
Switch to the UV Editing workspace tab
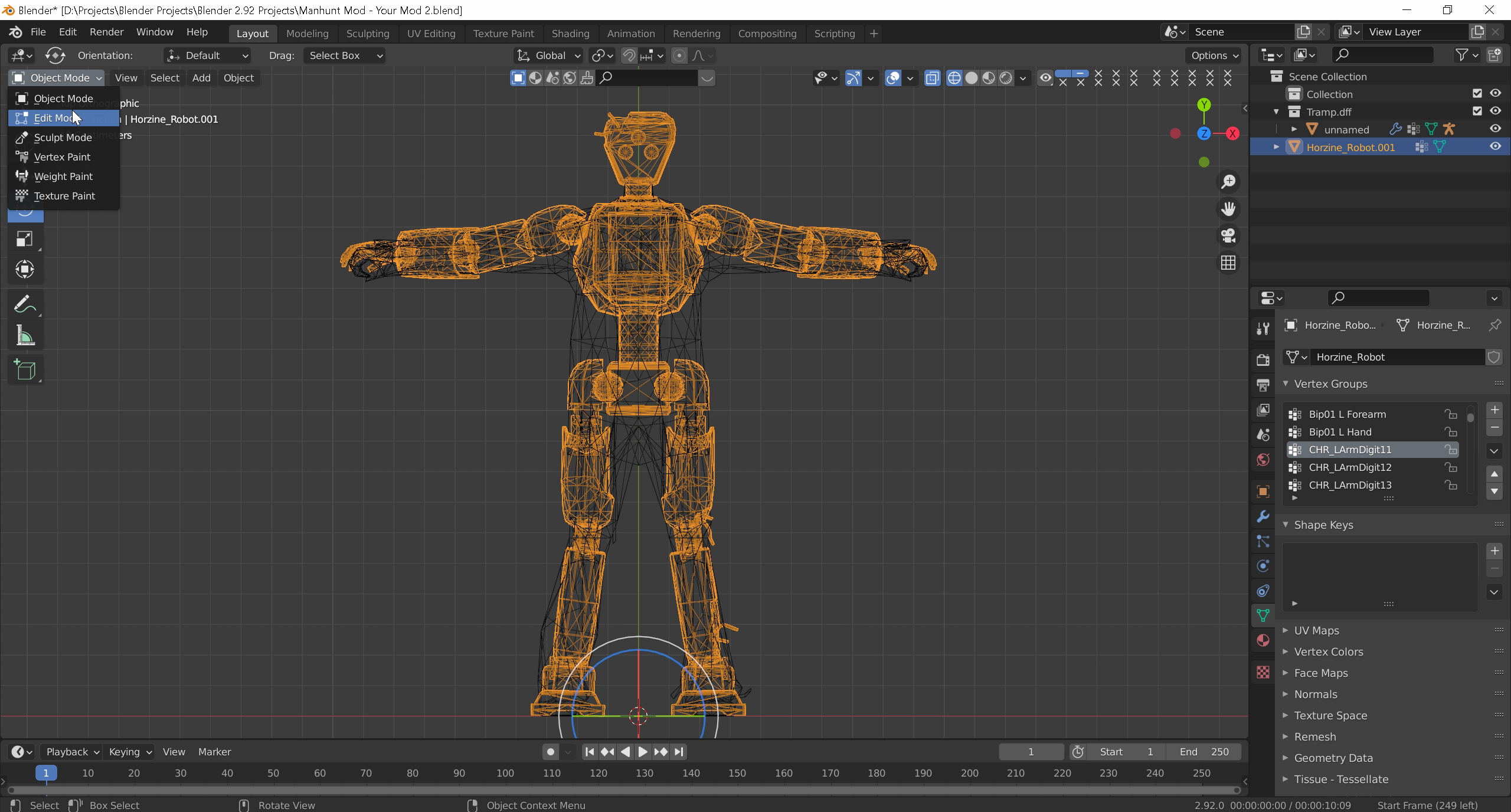(x=431, y=34)
